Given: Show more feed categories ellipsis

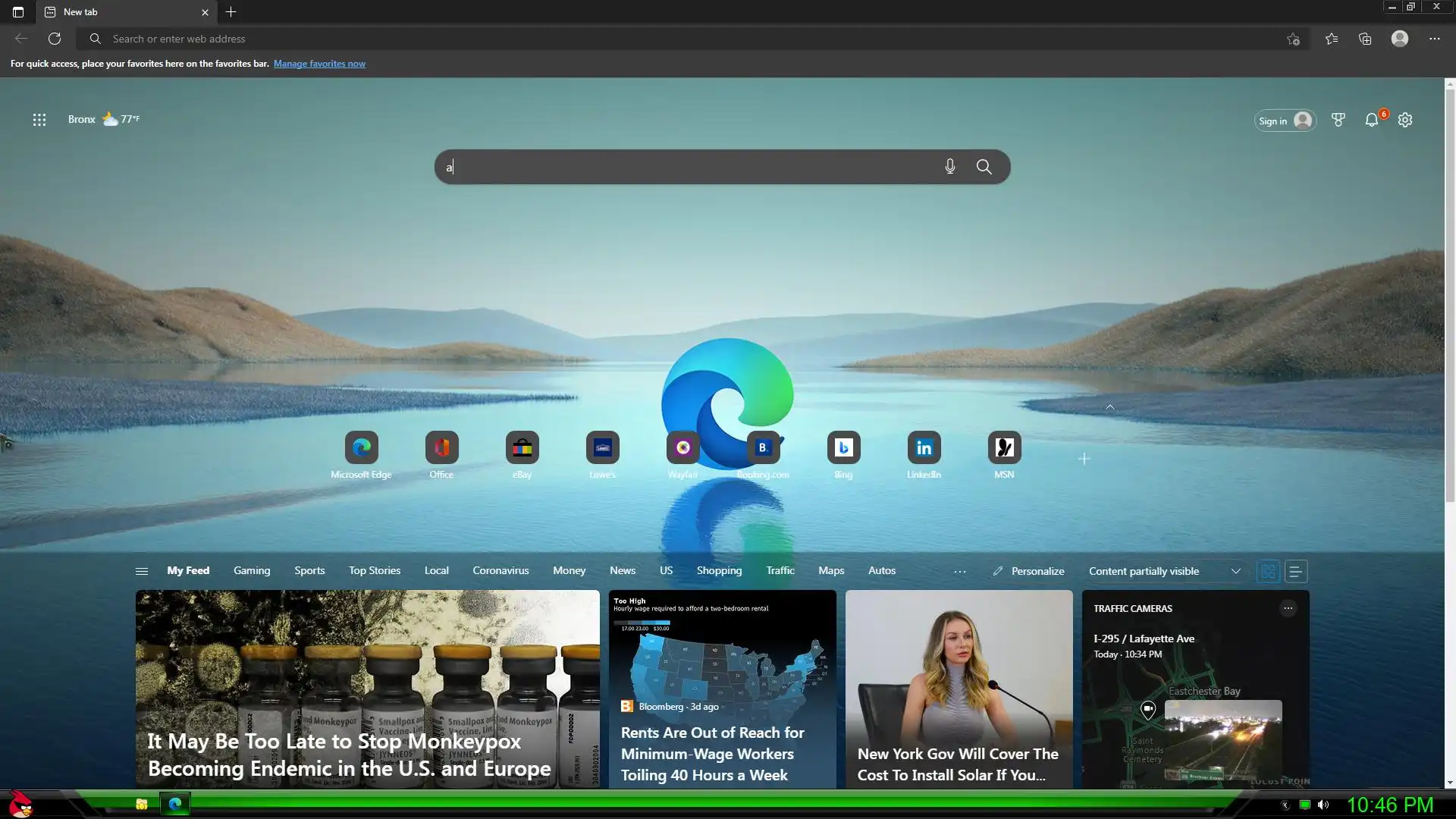Looking at the screenshot, I should 959,571.
